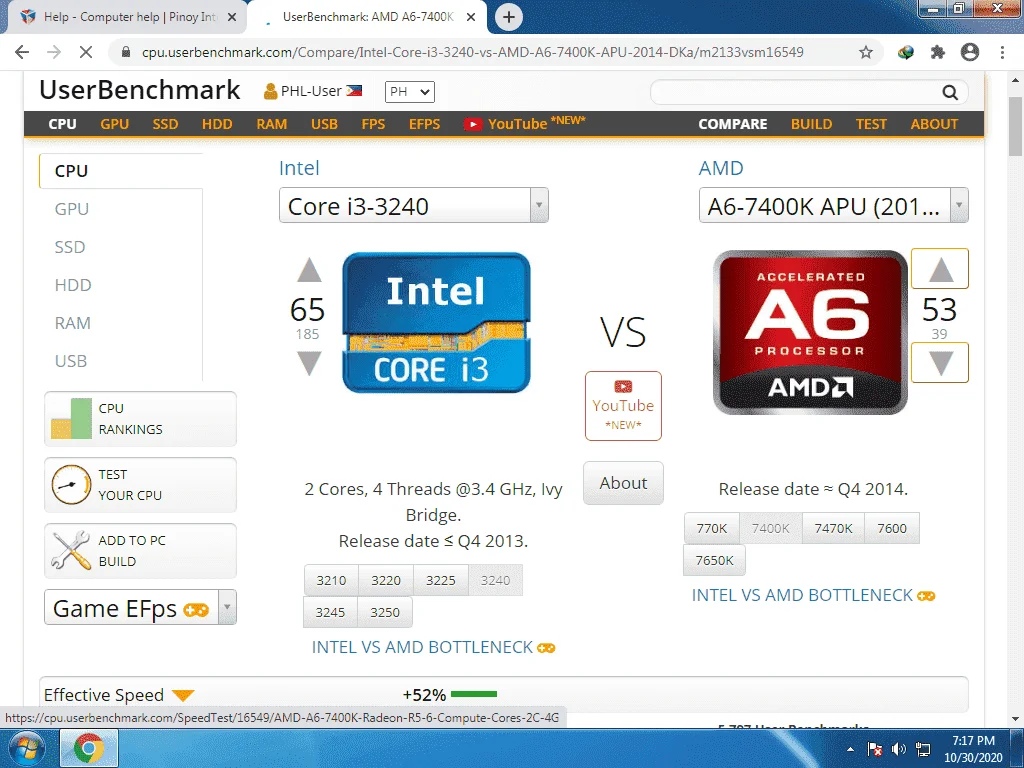
Task: Click the ADD TO PC BUILD button
Action: coord(140,551)
